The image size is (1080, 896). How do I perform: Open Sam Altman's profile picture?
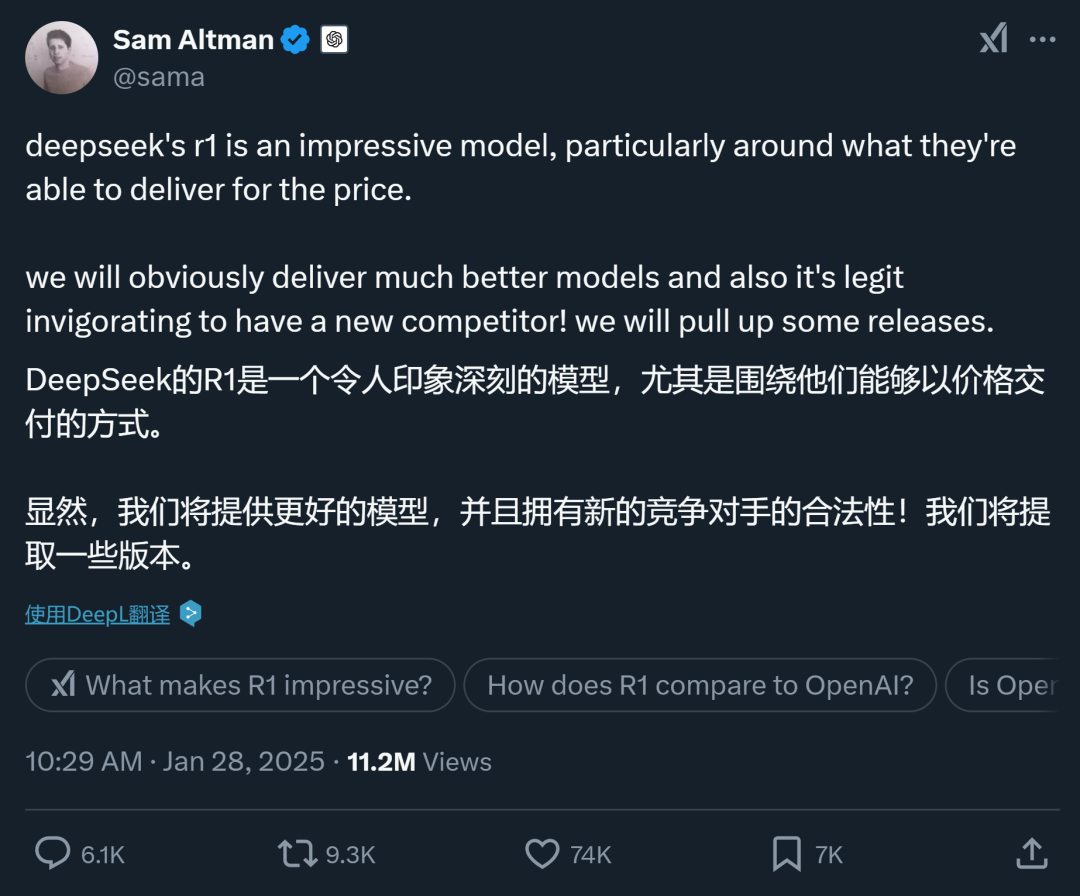62,57
